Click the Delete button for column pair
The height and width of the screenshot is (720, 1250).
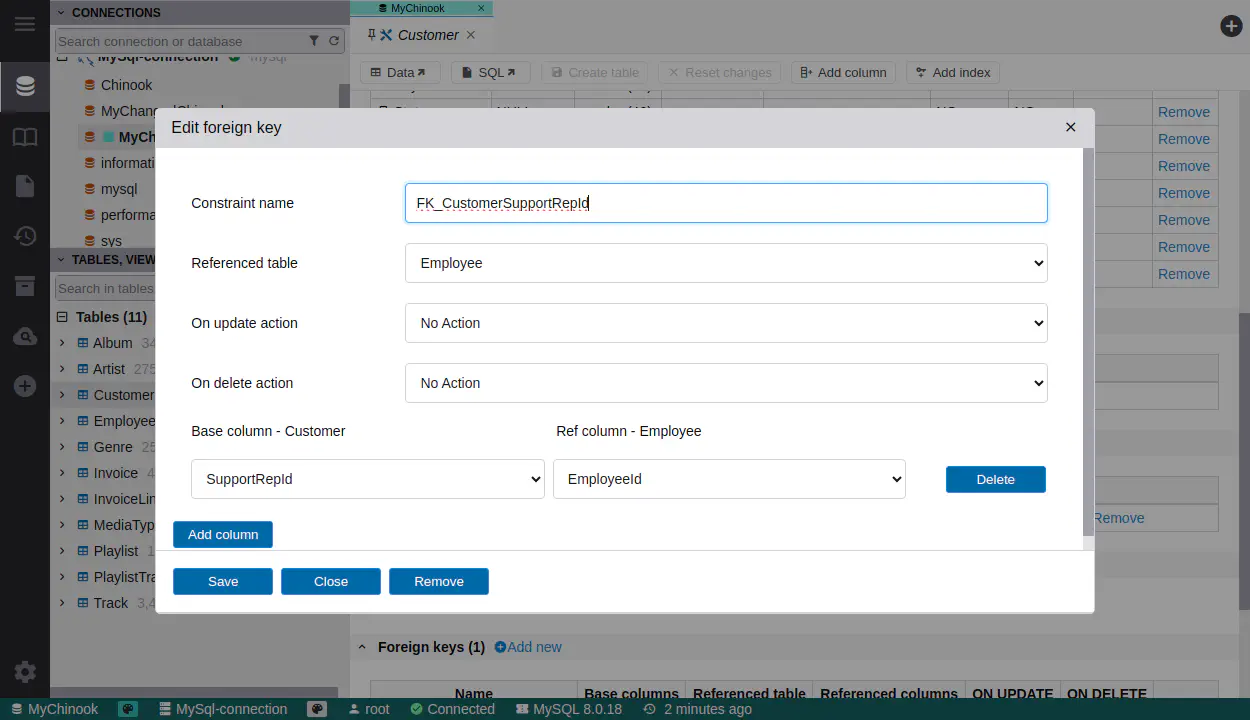click(x=995, y=479)
